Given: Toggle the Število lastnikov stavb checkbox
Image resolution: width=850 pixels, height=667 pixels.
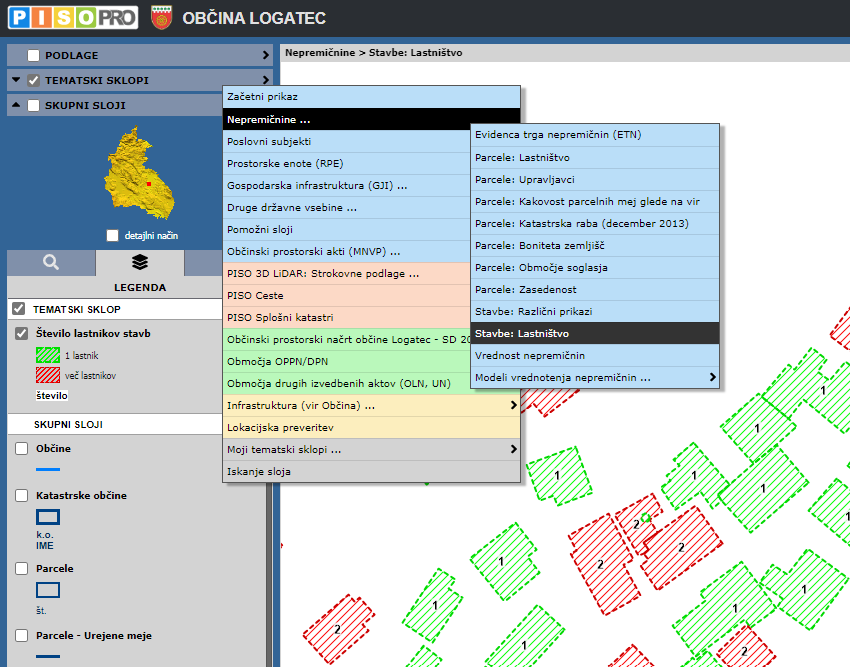Looking at the screenshot, I should [22, 333].
